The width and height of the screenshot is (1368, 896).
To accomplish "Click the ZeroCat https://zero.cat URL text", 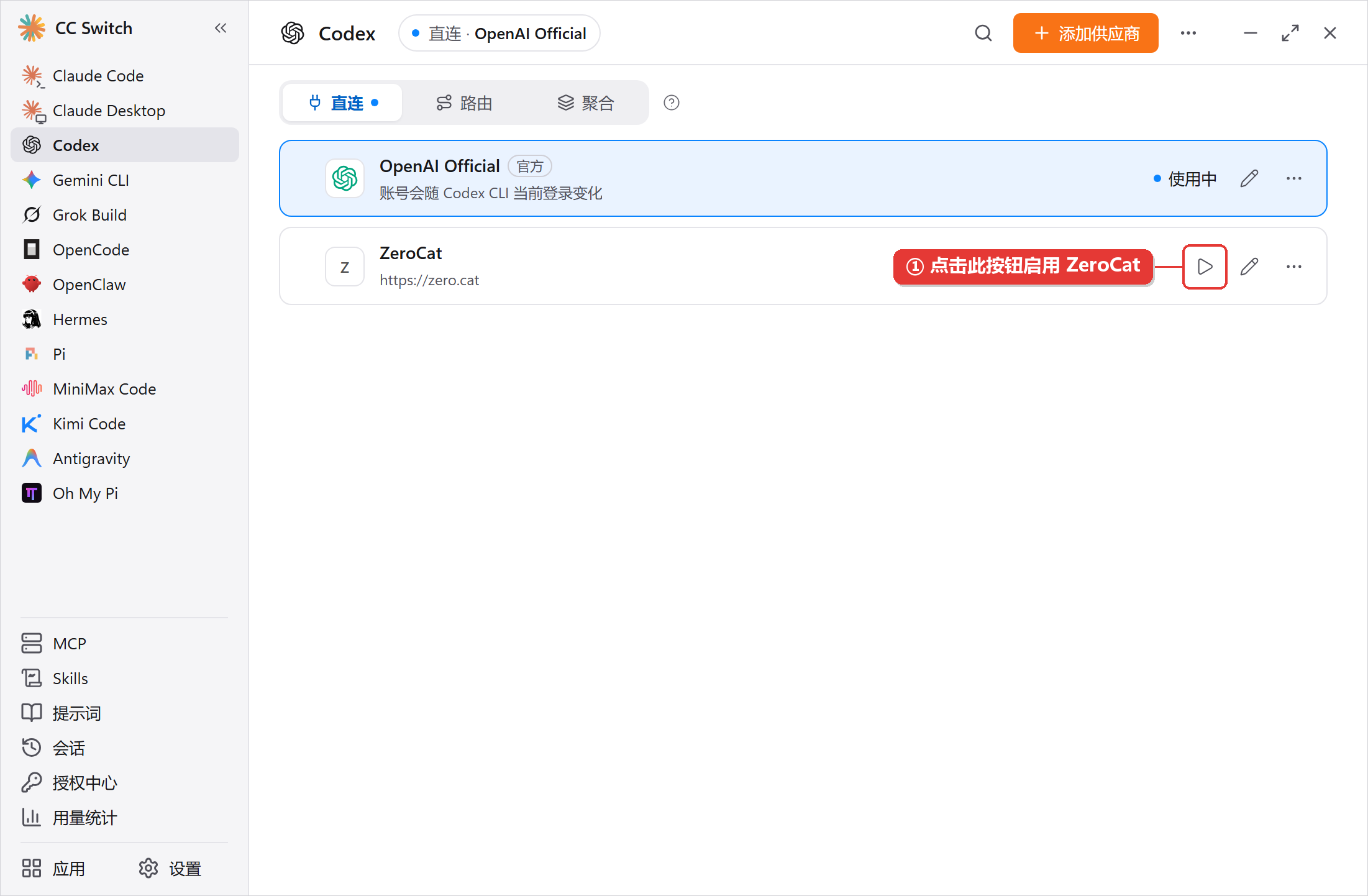I will 429,280.
